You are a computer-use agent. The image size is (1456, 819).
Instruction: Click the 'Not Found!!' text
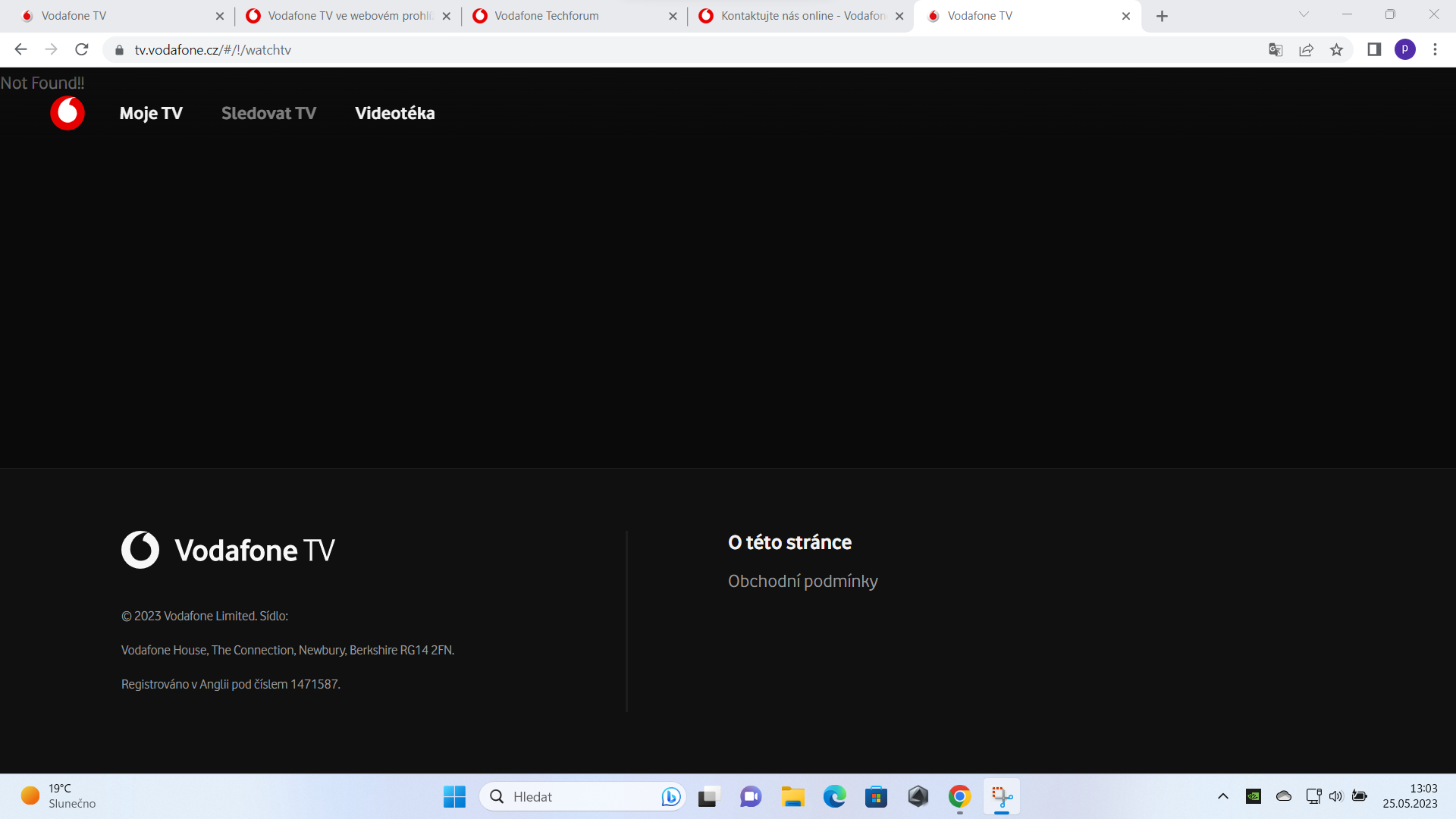point(42,83)
